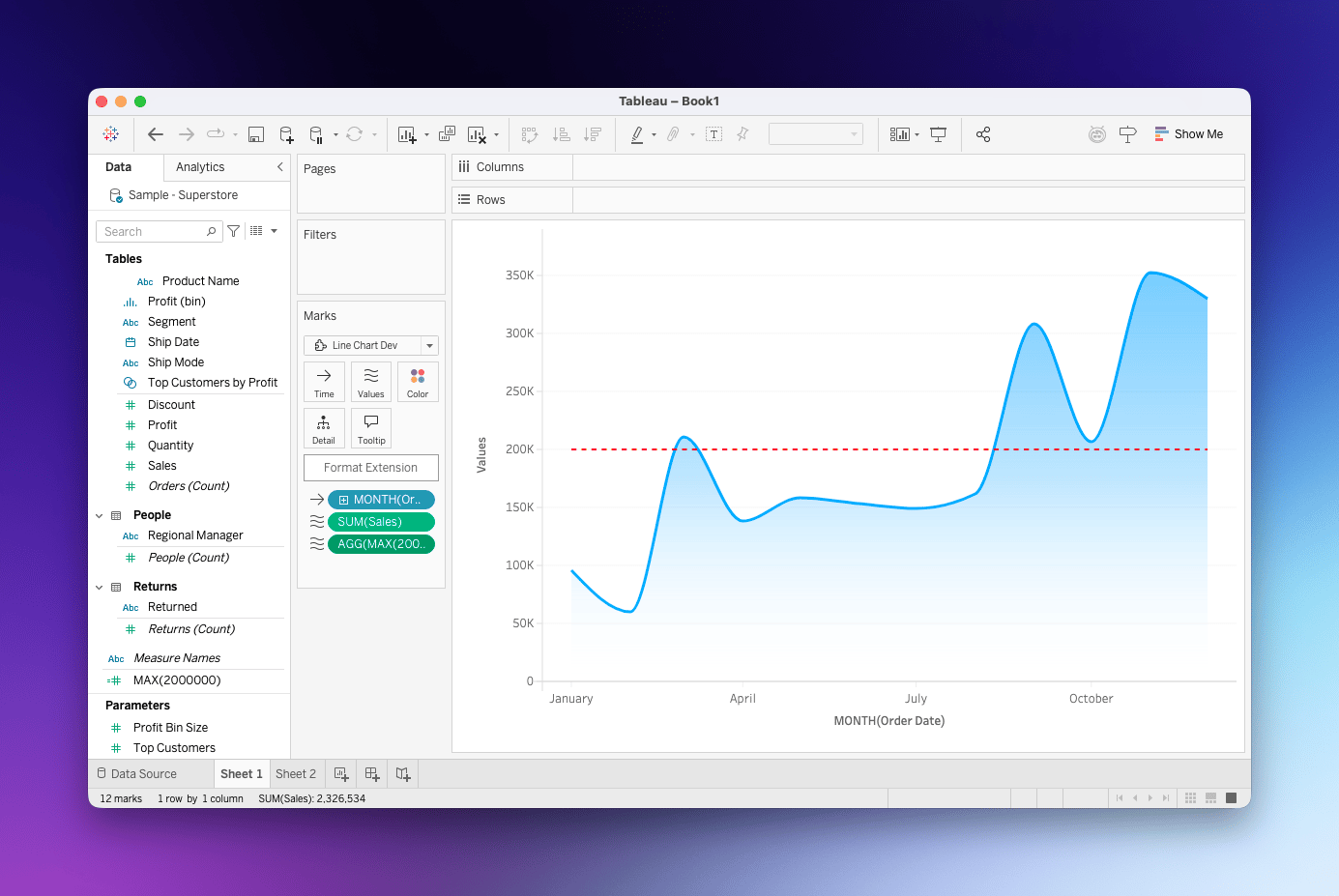The height and width of the screenshot is (896, 1339).
Task: Expand the new worksheet dropdown arrow
Action: point(426,135)
